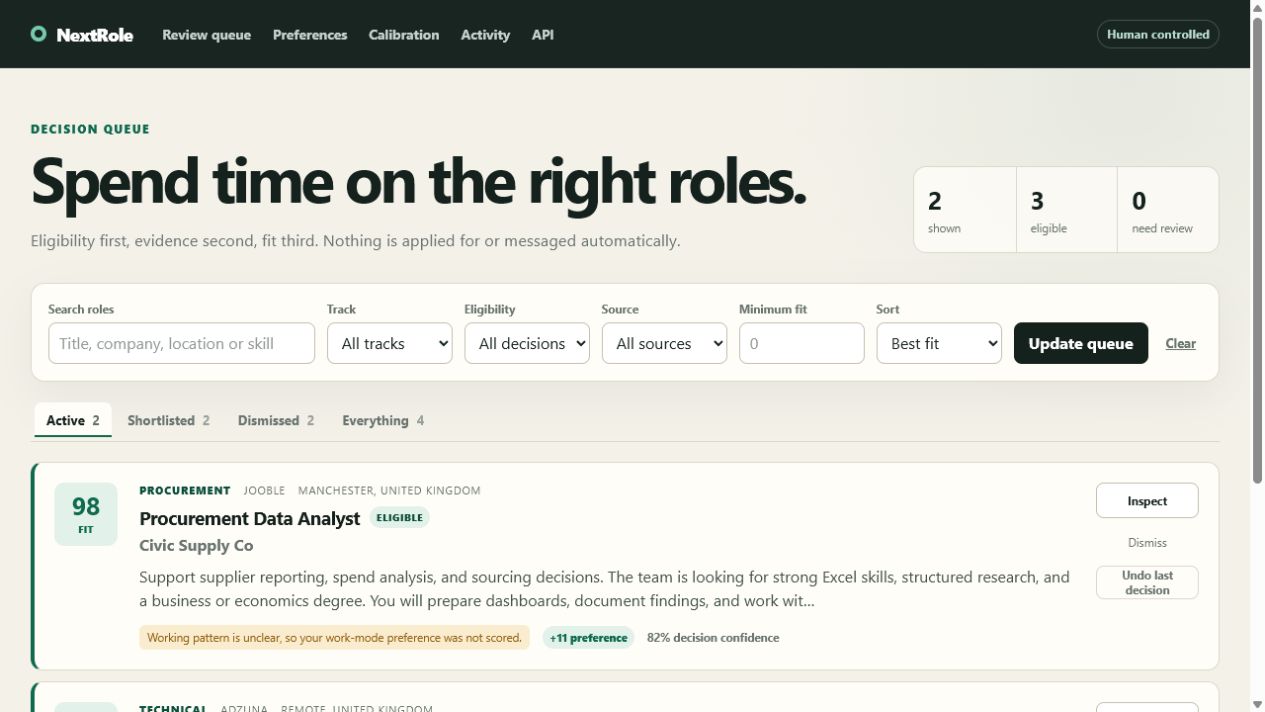1265x712 pixels.
Task: Go to the Calibration page
Action: click(404, 34)
